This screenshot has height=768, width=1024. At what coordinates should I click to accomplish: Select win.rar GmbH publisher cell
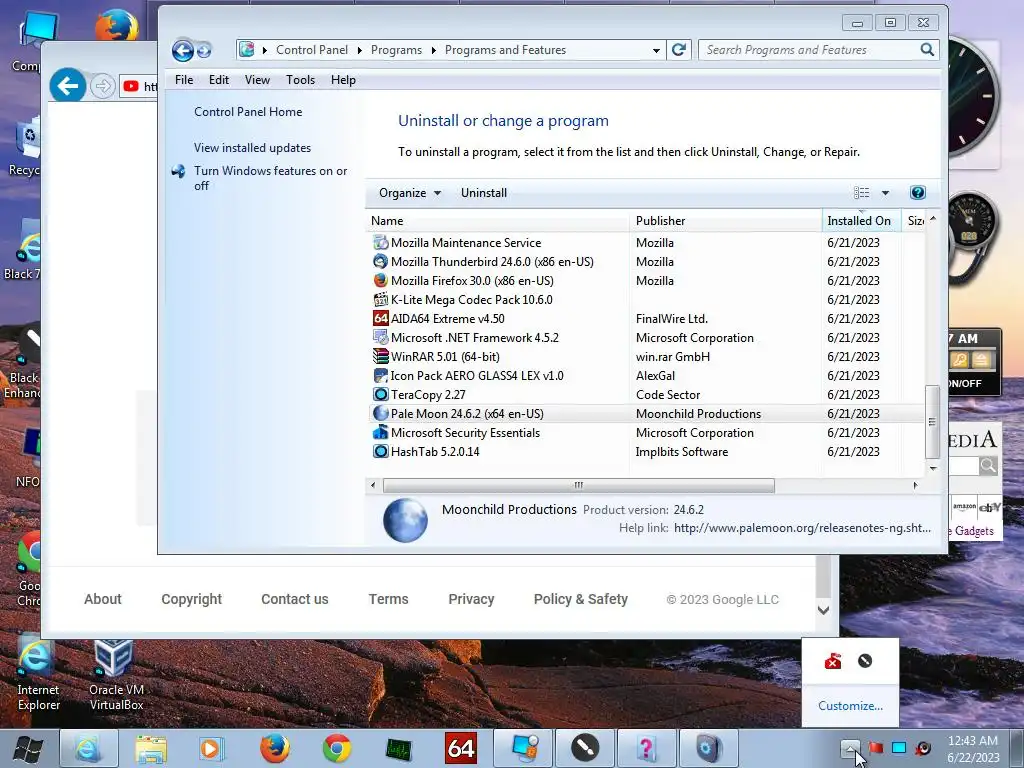(x=673, y=357)
